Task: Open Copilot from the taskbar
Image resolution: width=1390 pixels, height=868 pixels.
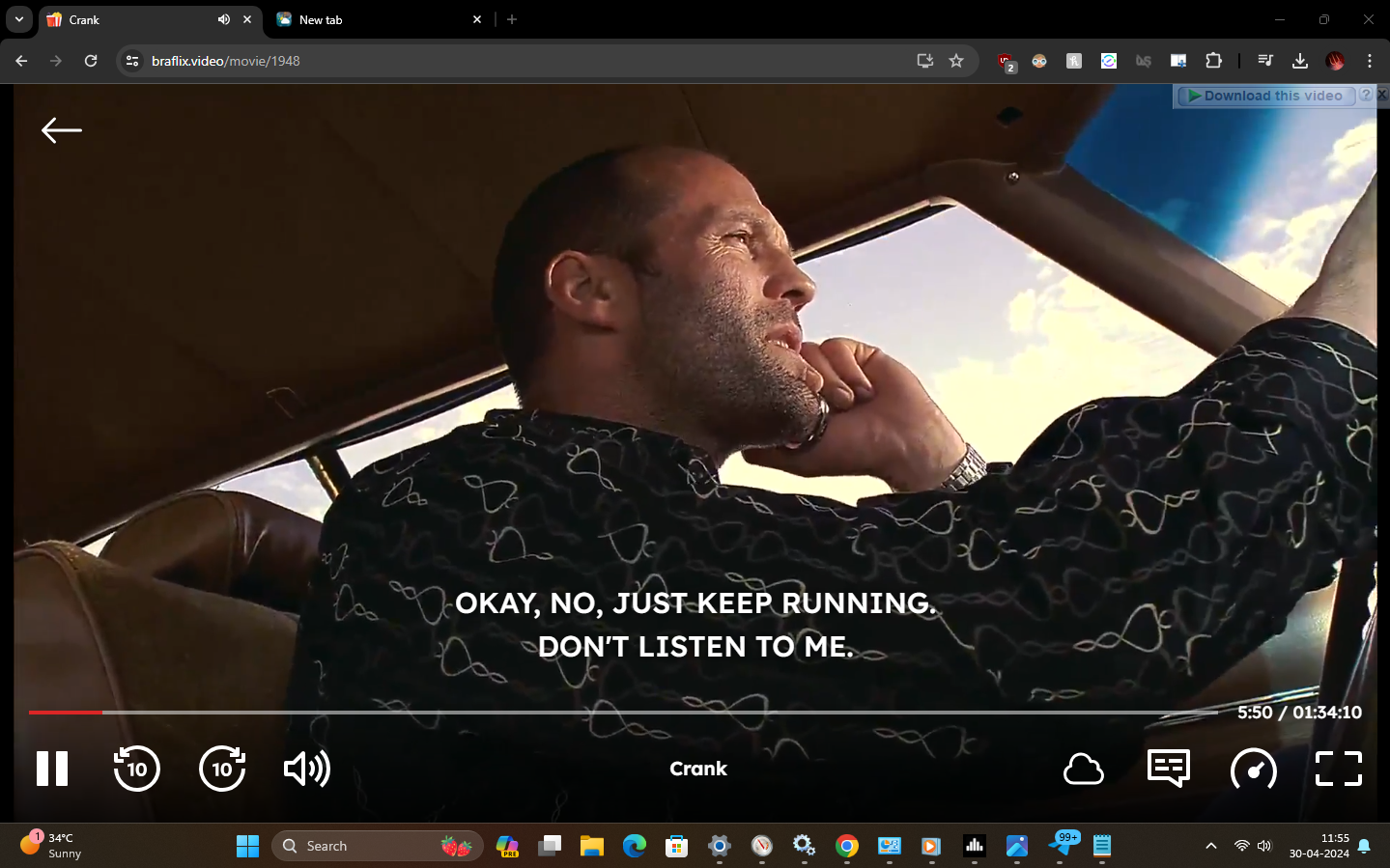Action: pos(507,846)
